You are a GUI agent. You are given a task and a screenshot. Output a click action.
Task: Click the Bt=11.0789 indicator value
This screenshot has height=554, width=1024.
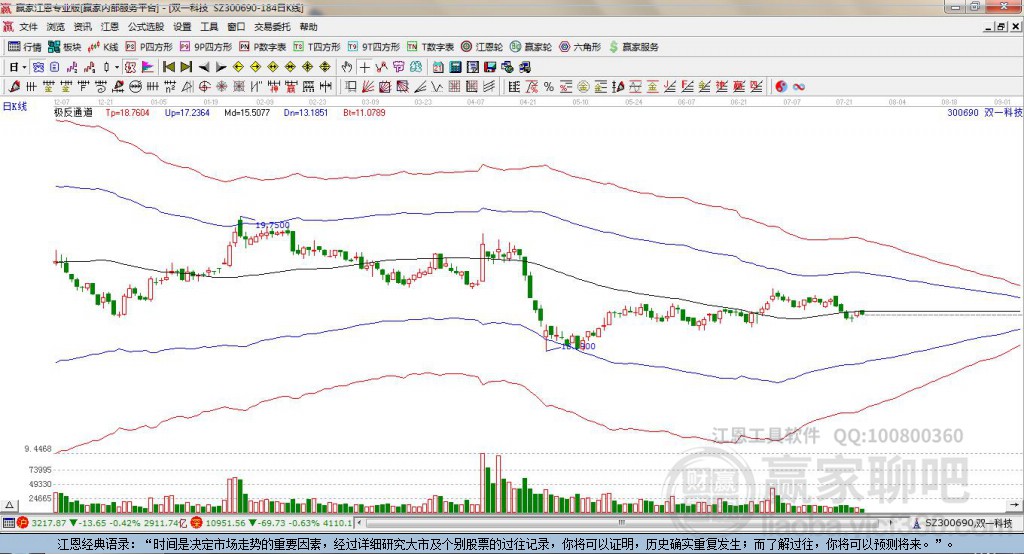pos(364,112)
